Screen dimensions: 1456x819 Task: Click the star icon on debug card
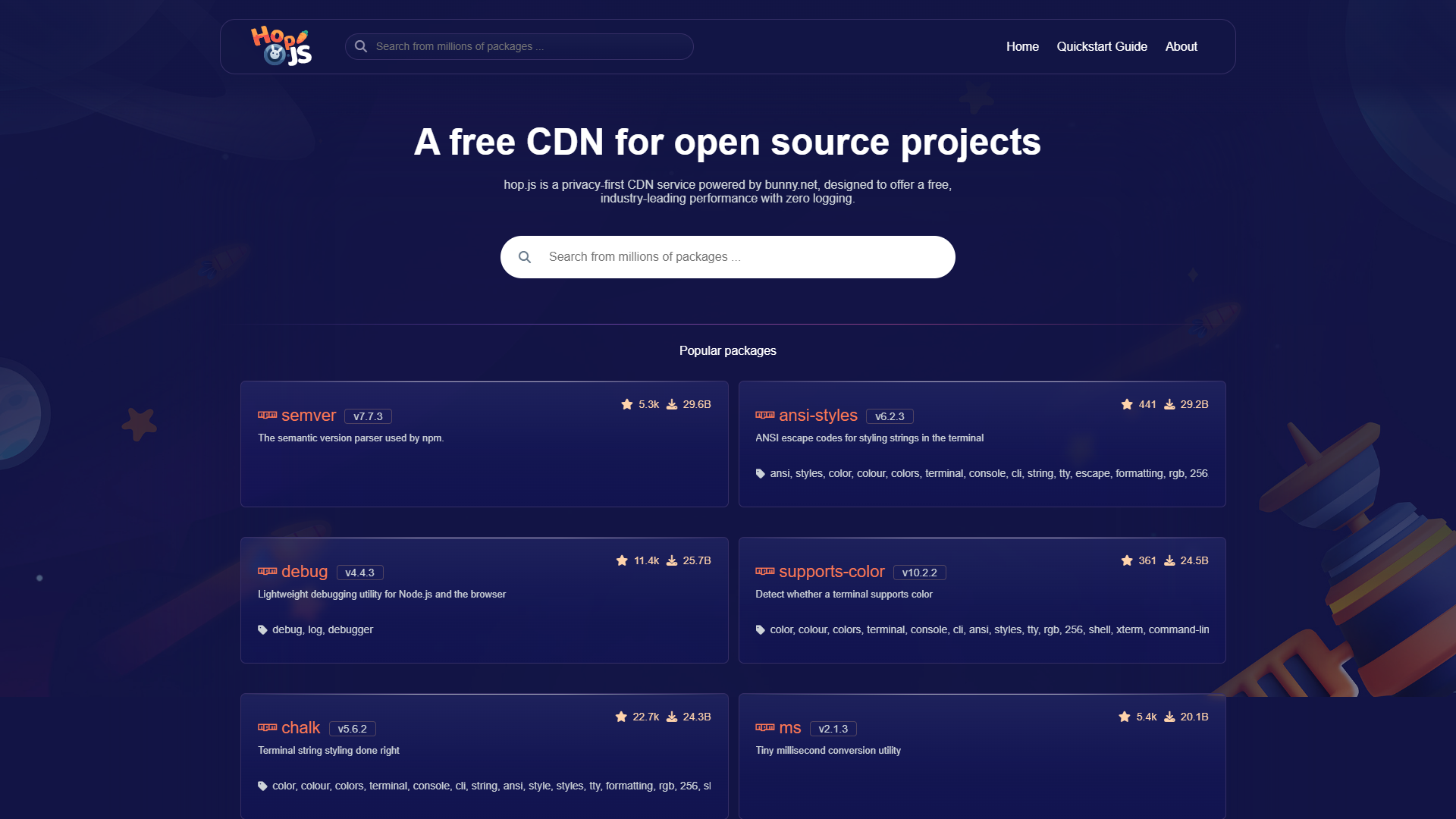tap(622, 560)
